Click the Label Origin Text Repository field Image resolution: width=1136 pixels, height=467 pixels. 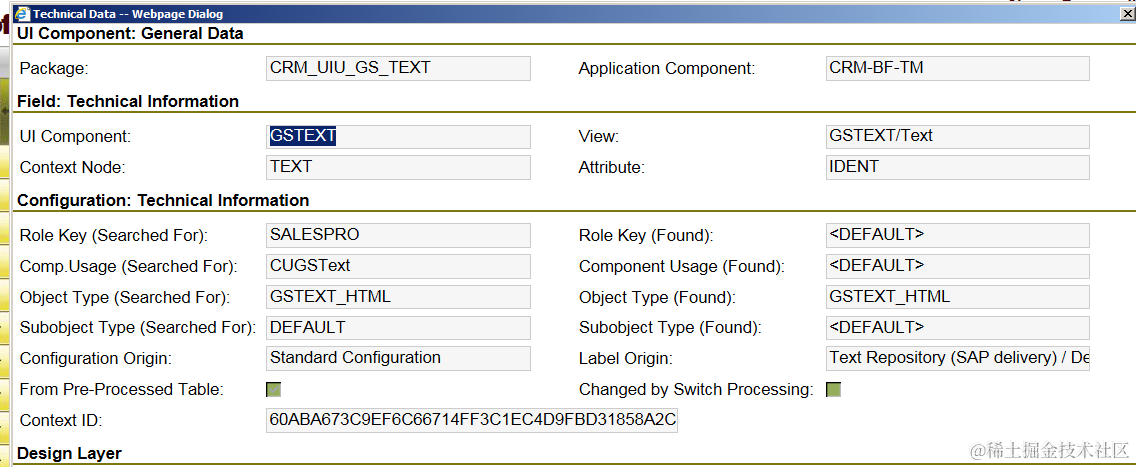958,358
